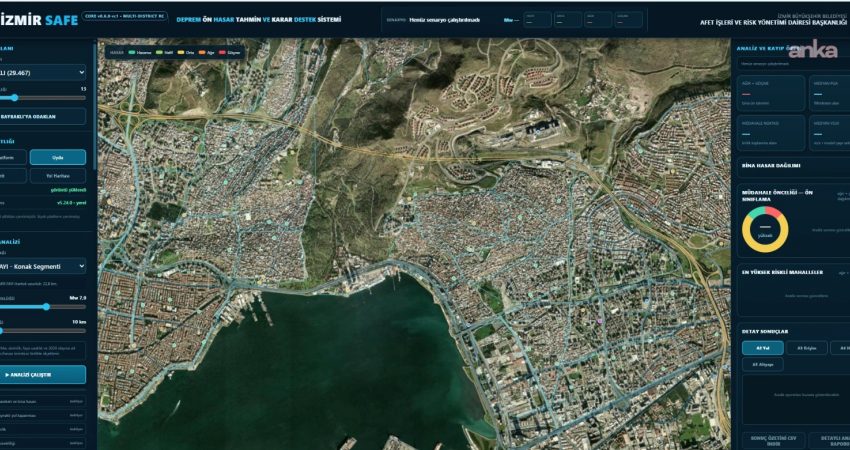Click the 10 km depth slider
The width and height of the screenshot is (850, 450).
tap(42, 331)
